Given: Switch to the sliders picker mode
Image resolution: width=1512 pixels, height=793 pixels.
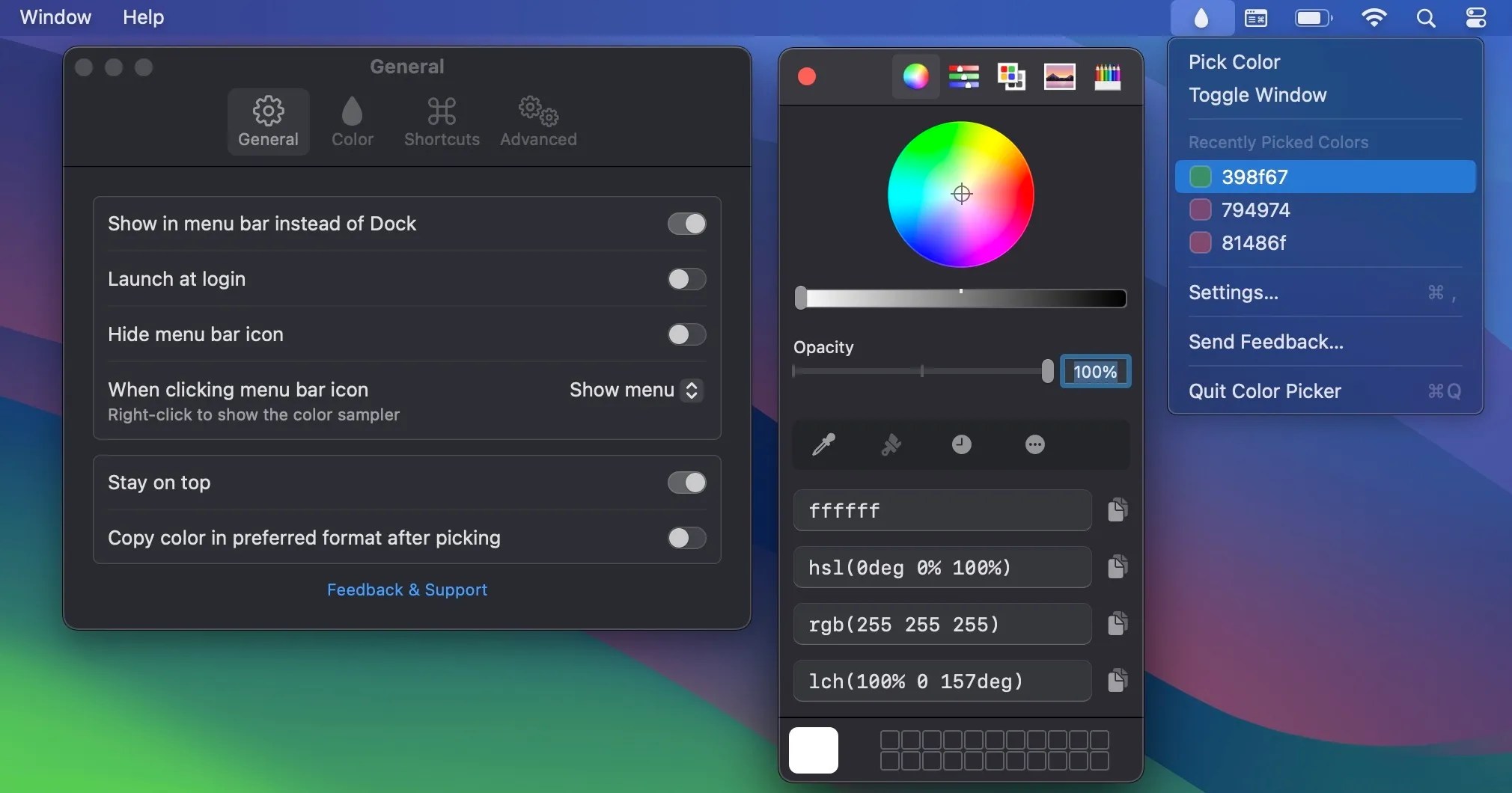Looking at the screenshot, I should click(963, 77).
